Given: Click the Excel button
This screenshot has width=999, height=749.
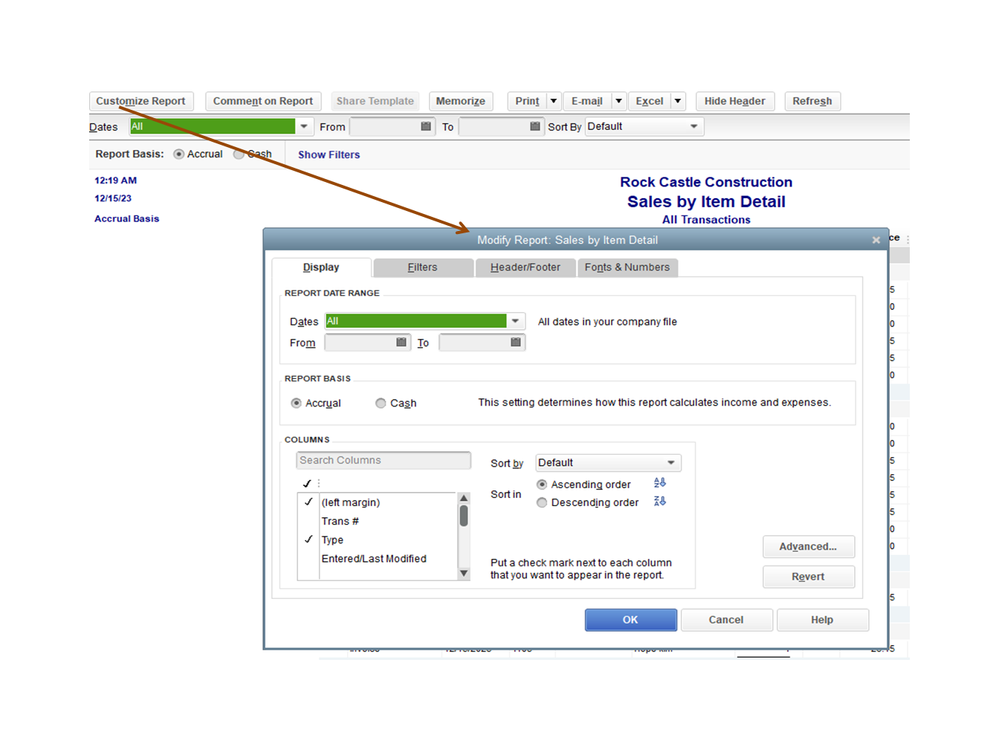Looking at the screenshot, I should click(x=649, y=101).
